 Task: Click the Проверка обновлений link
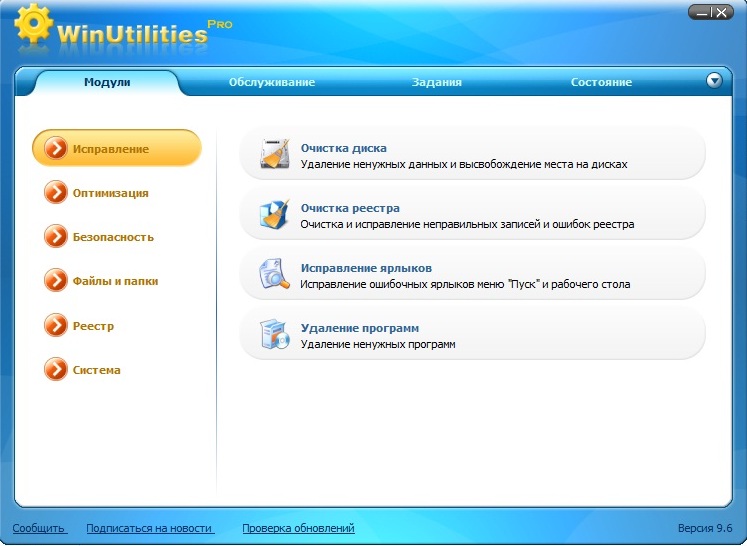[298, 528]
